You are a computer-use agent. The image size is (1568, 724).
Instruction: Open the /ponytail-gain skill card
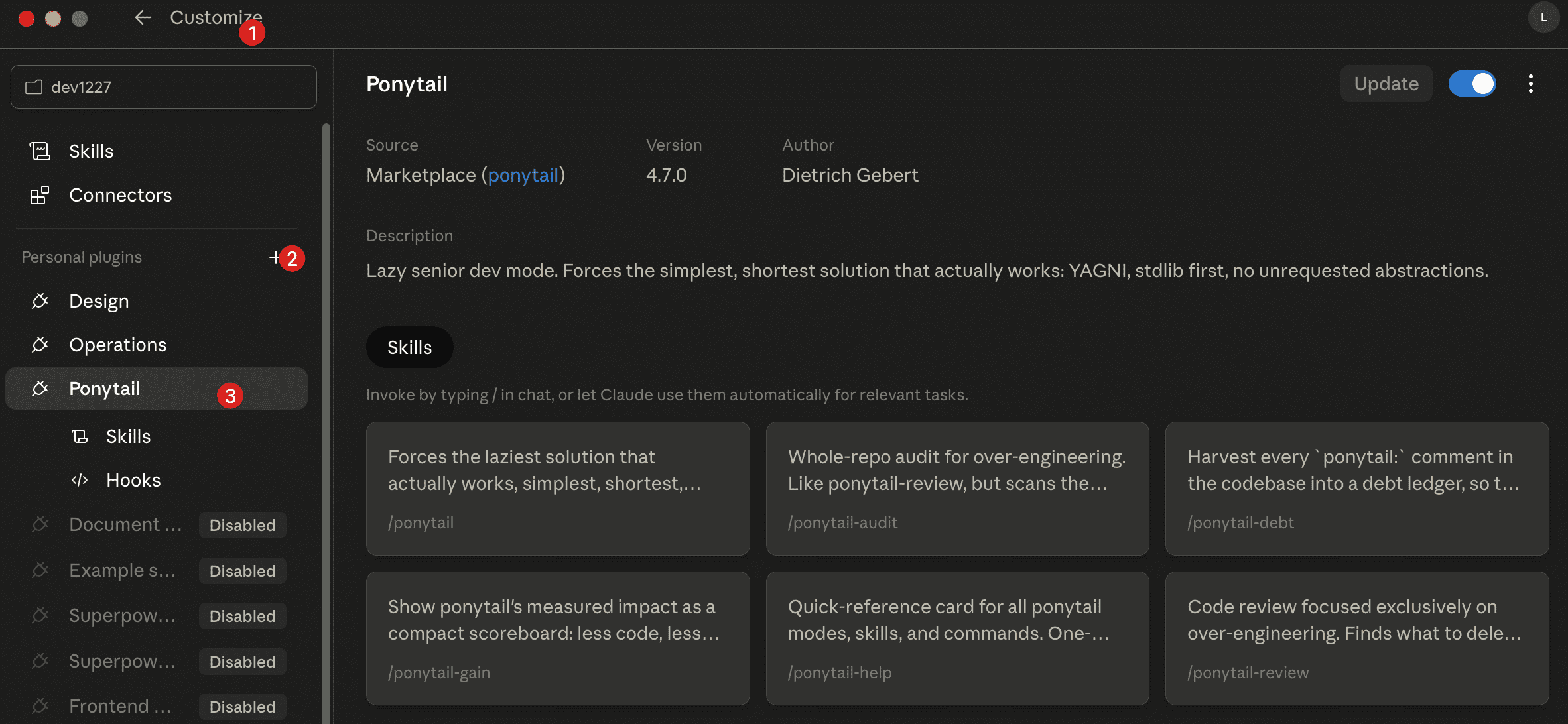click(558, 638)
